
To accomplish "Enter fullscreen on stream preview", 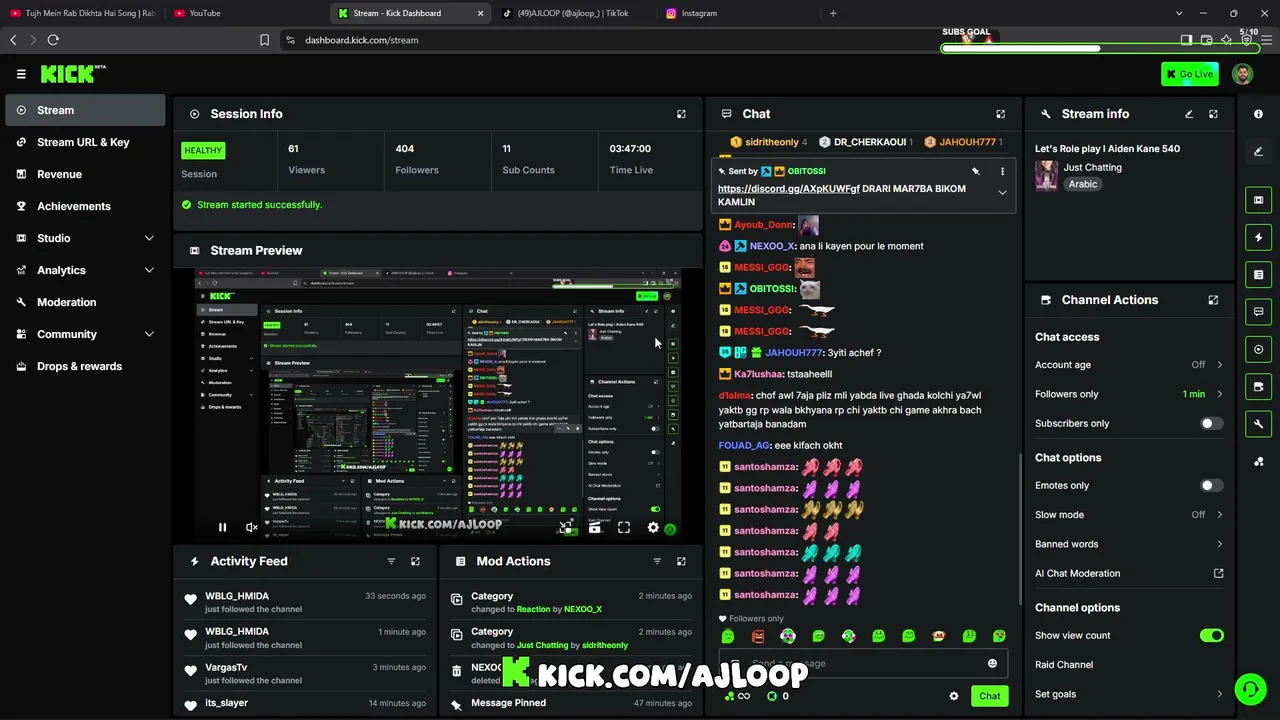I will (x=624, y=527).
